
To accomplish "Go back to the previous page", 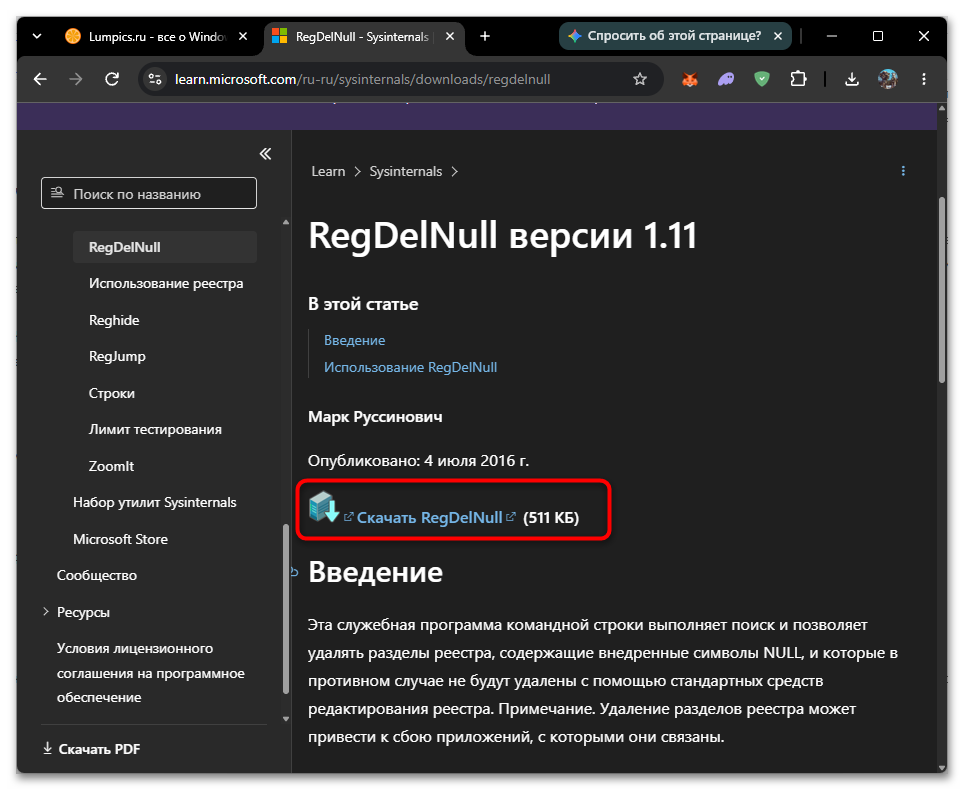I will (40, 79).
